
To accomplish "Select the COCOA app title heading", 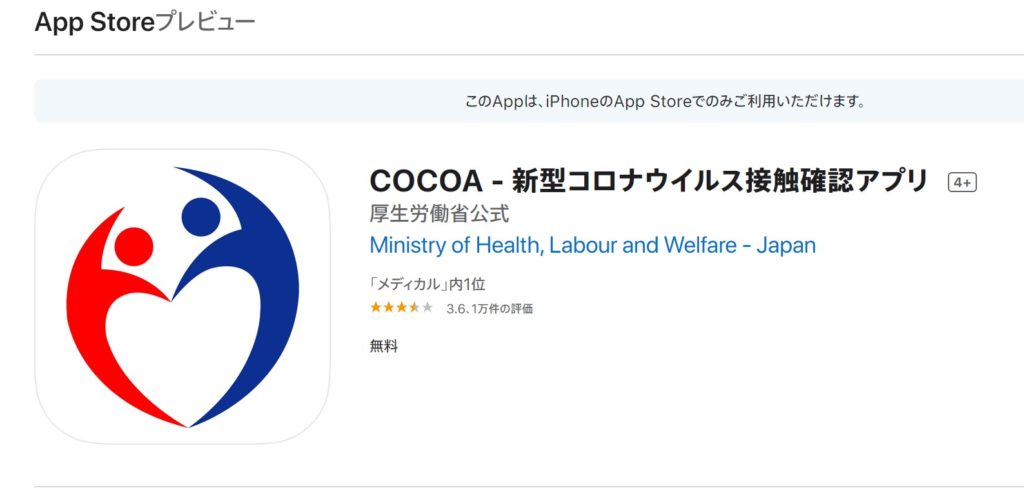I will pos(648,181).
